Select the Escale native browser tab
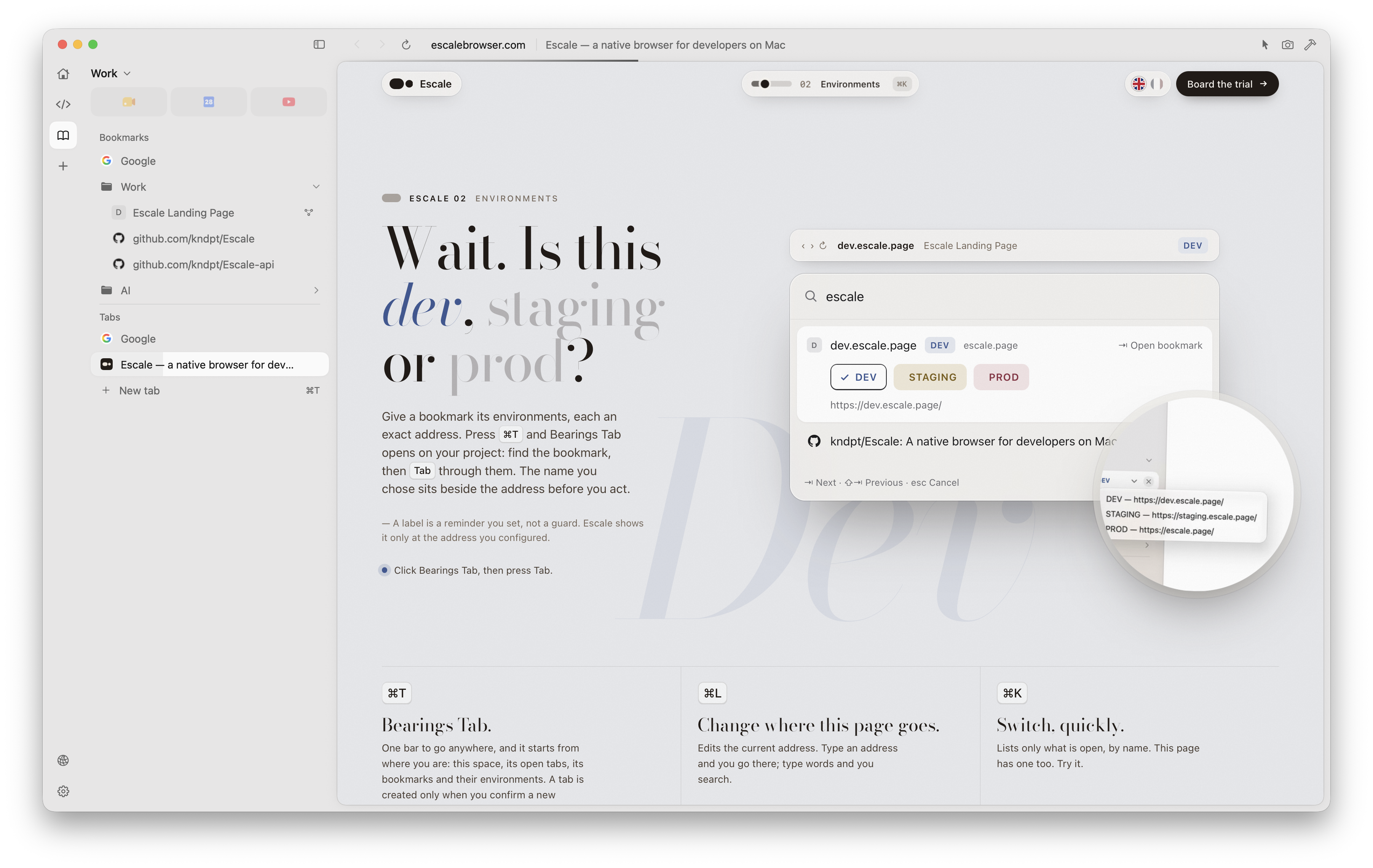 point(209,365)
